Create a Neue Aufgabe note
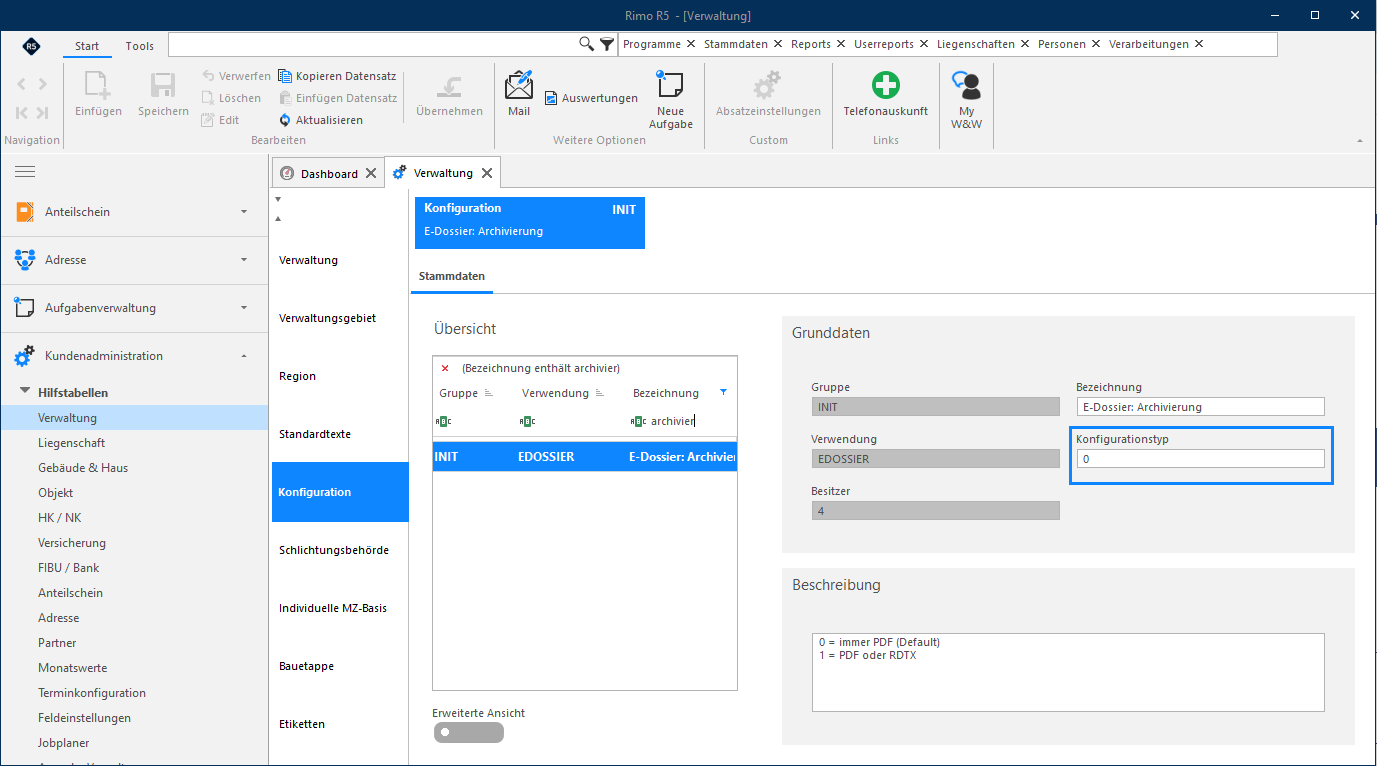The image size is (1377, 766). 670,85
